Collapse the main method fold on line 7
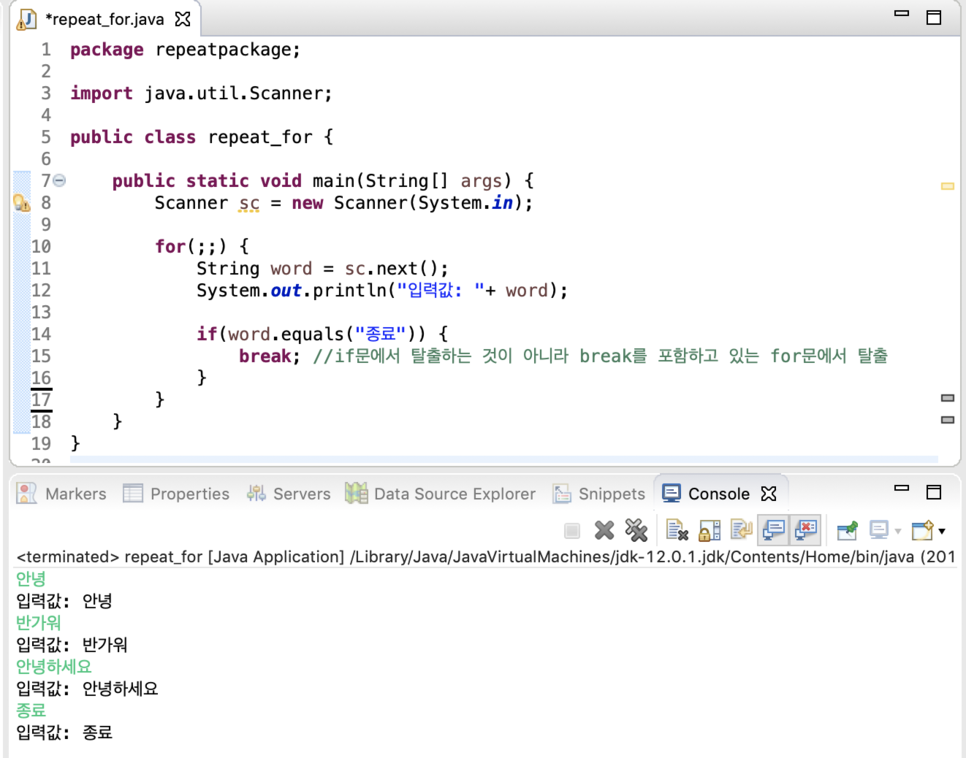 [x=59, y=181]
